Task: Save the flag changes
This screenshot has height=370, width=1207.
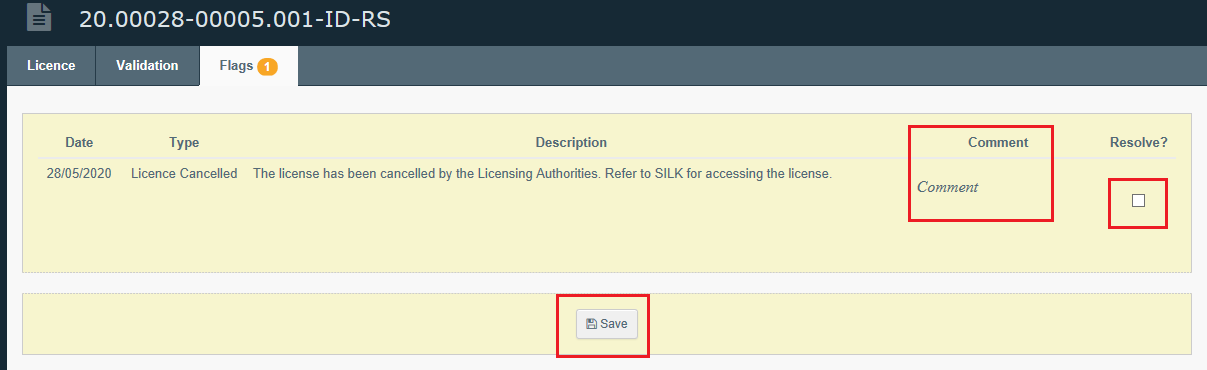Action: tap(607, 324)
